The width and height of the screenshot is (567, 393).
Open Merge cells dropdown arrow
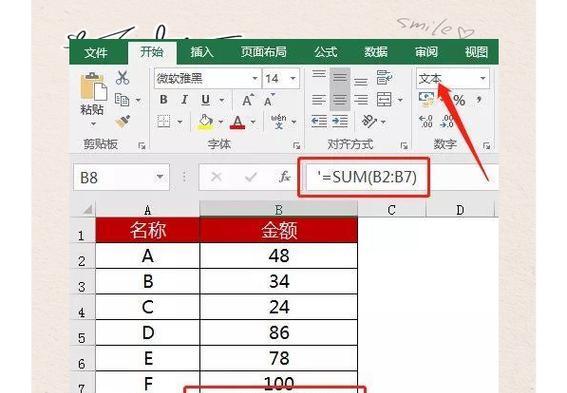pos(400,100)
